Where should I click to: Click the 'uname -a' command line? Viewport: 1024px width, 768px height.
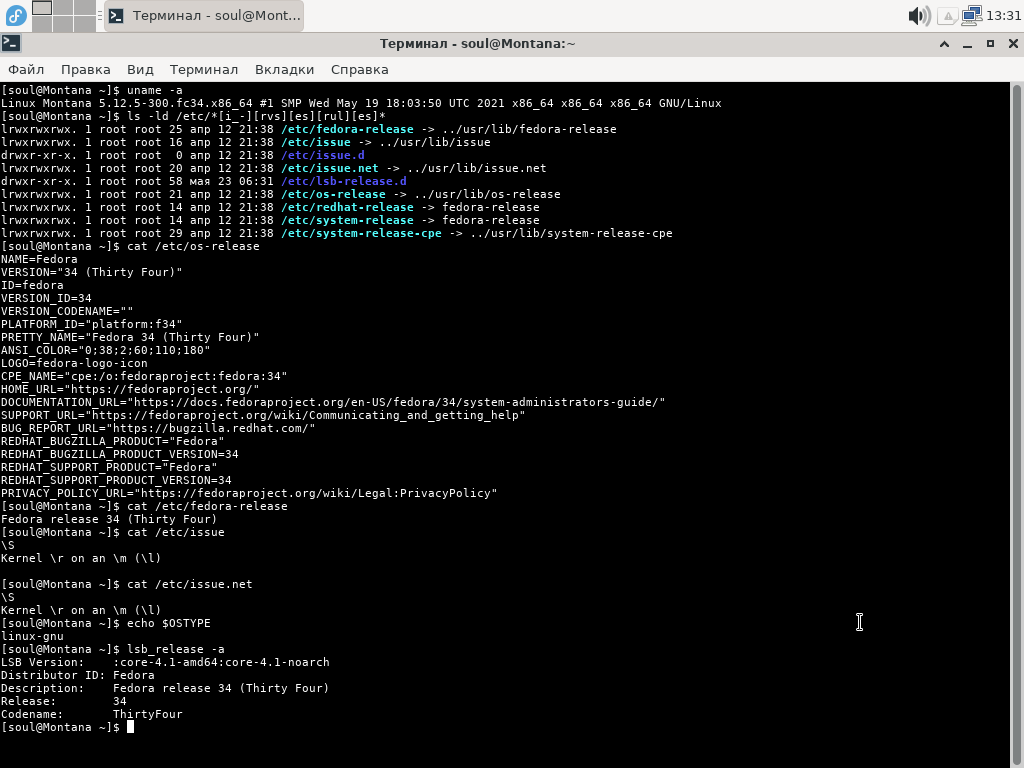pos(92,90)
